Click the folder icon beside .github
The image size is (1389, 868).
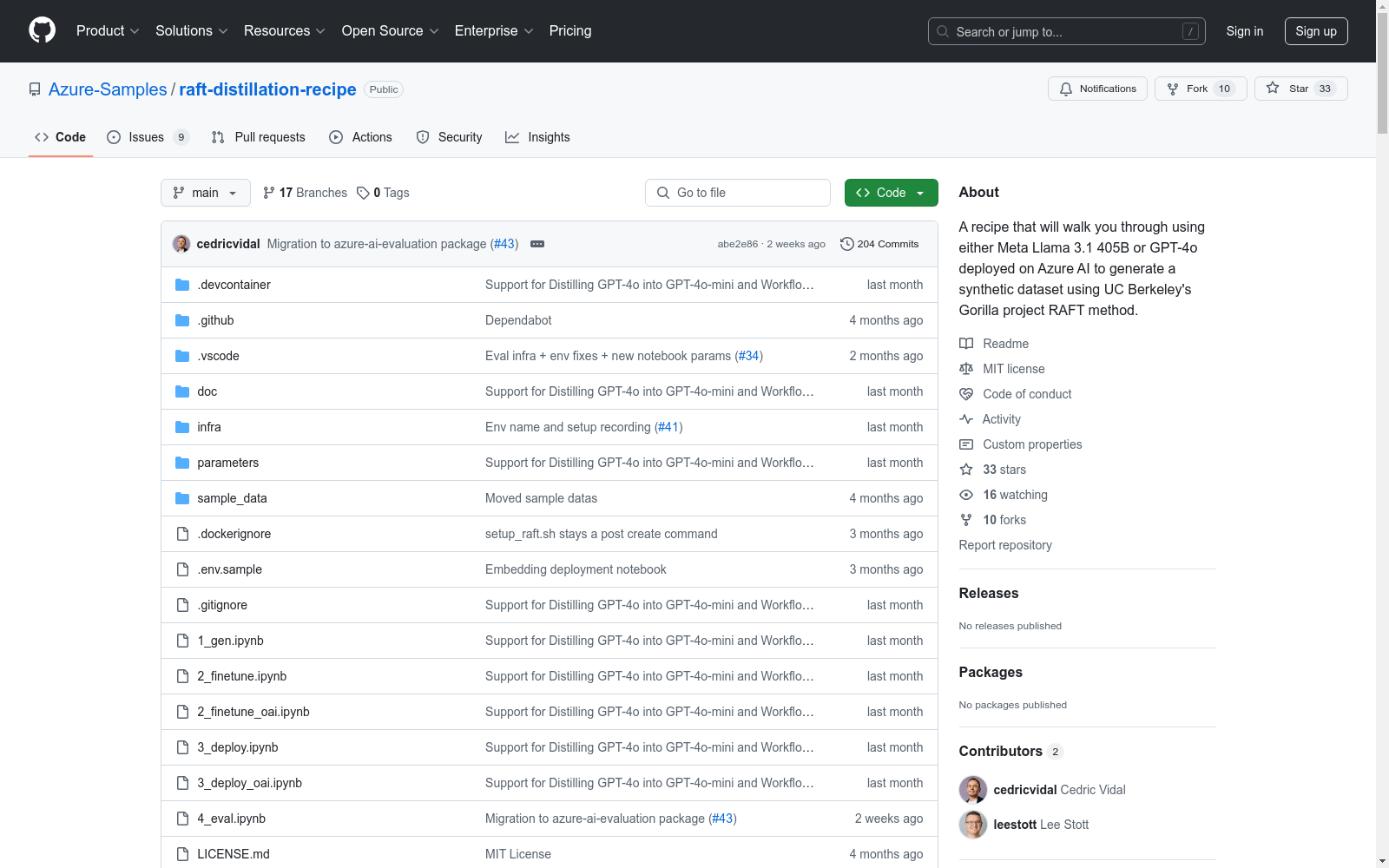coord(182,320)
